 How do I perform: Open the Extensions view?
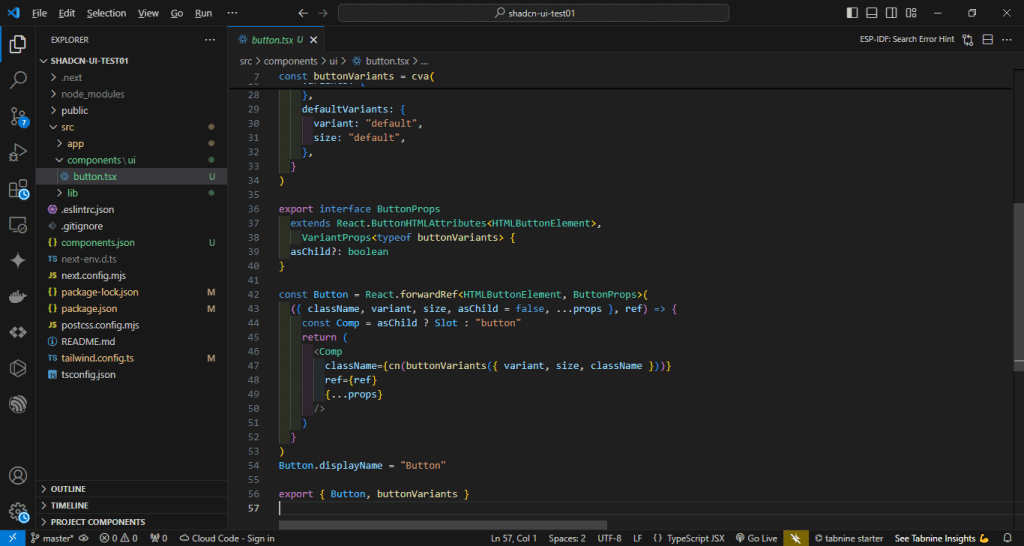click(18, 189)
